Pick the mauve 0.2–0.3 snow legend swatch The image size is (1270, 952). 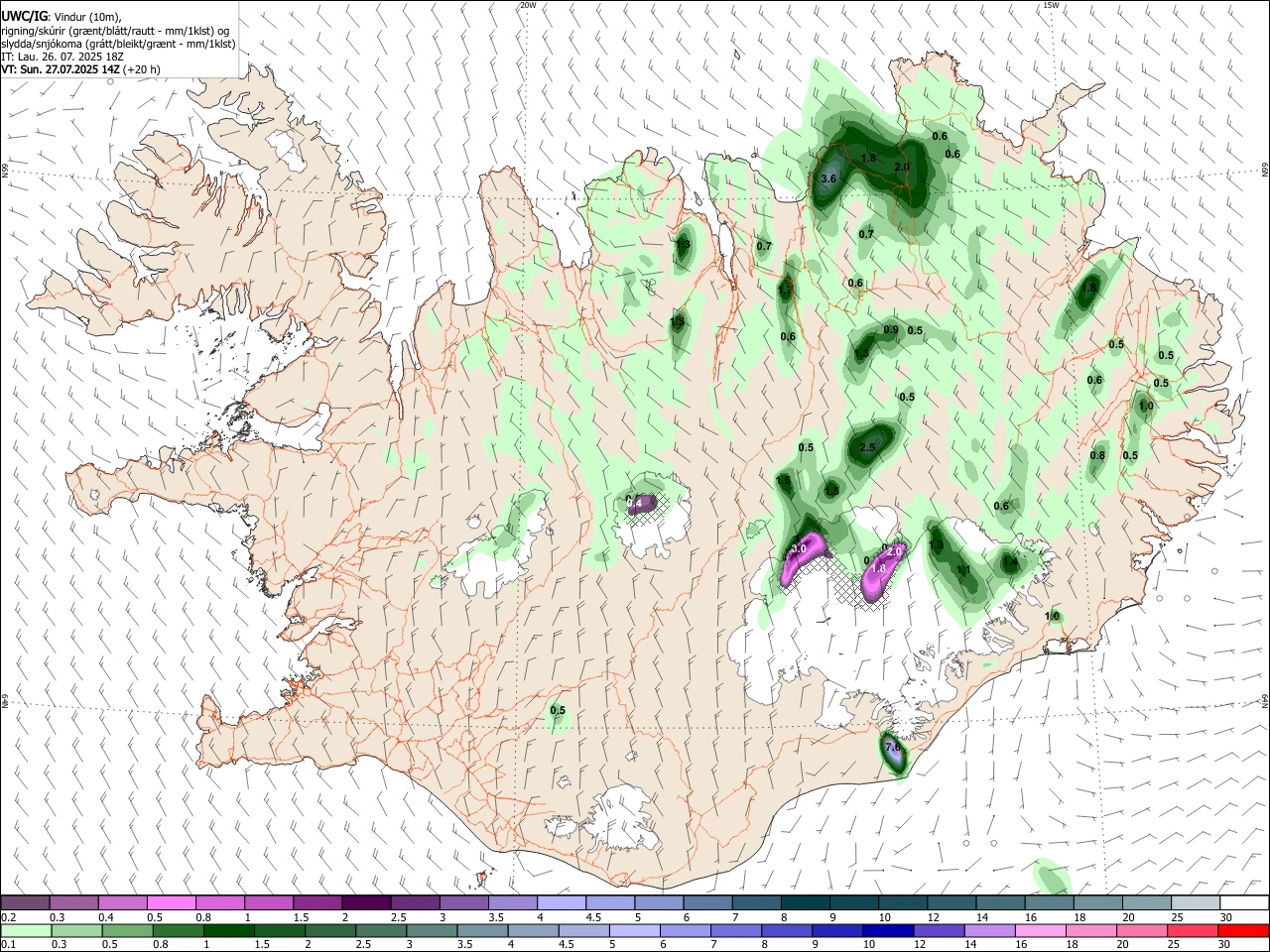[x=26, y=903]
